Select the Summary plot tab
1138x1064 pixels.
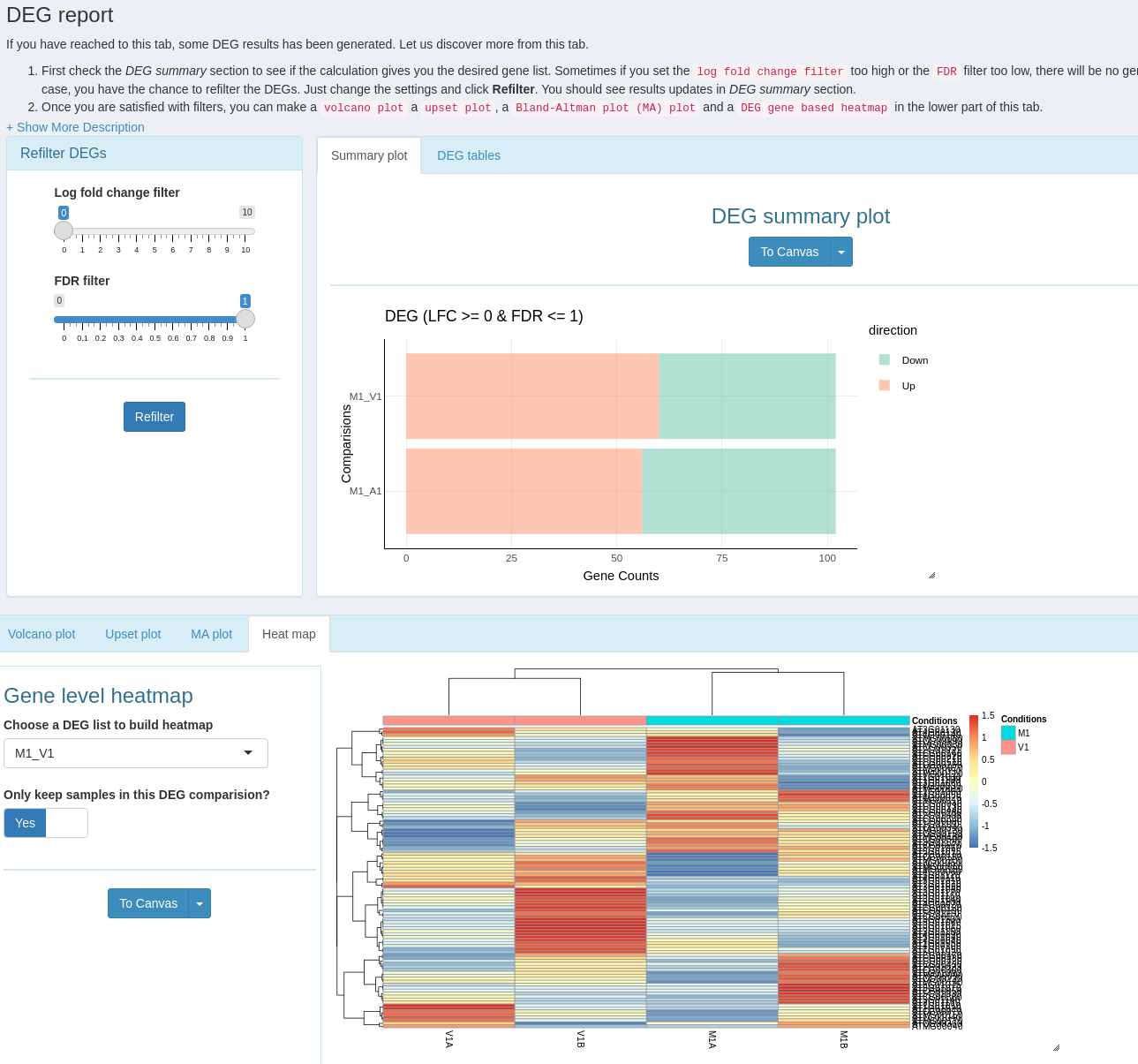click(369, 155)
